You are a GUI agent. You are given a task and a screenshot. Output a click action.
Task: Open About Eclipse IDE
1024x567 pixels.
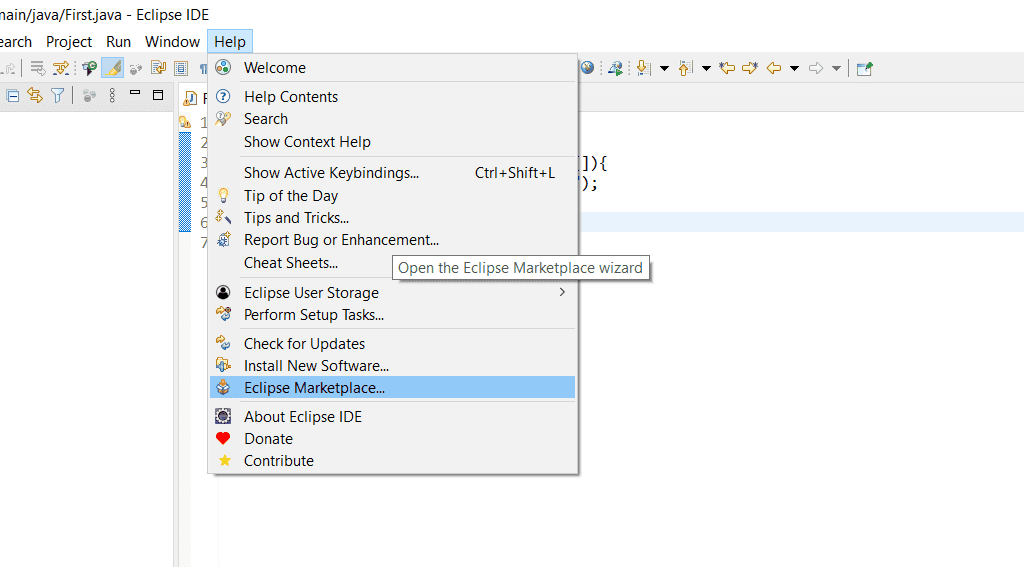click(392, 417)
